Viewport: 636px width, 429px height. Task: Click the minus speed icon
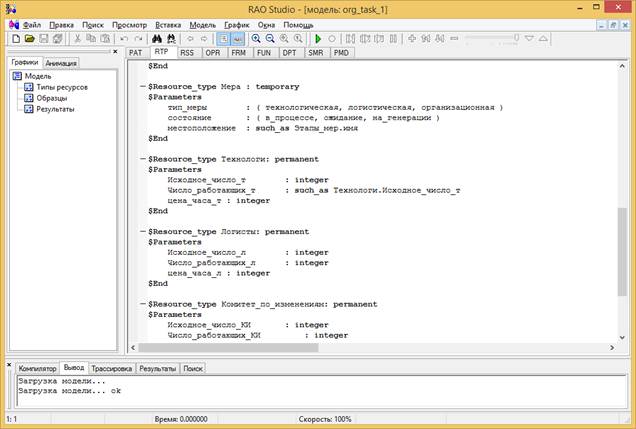(x=454, y=39)
